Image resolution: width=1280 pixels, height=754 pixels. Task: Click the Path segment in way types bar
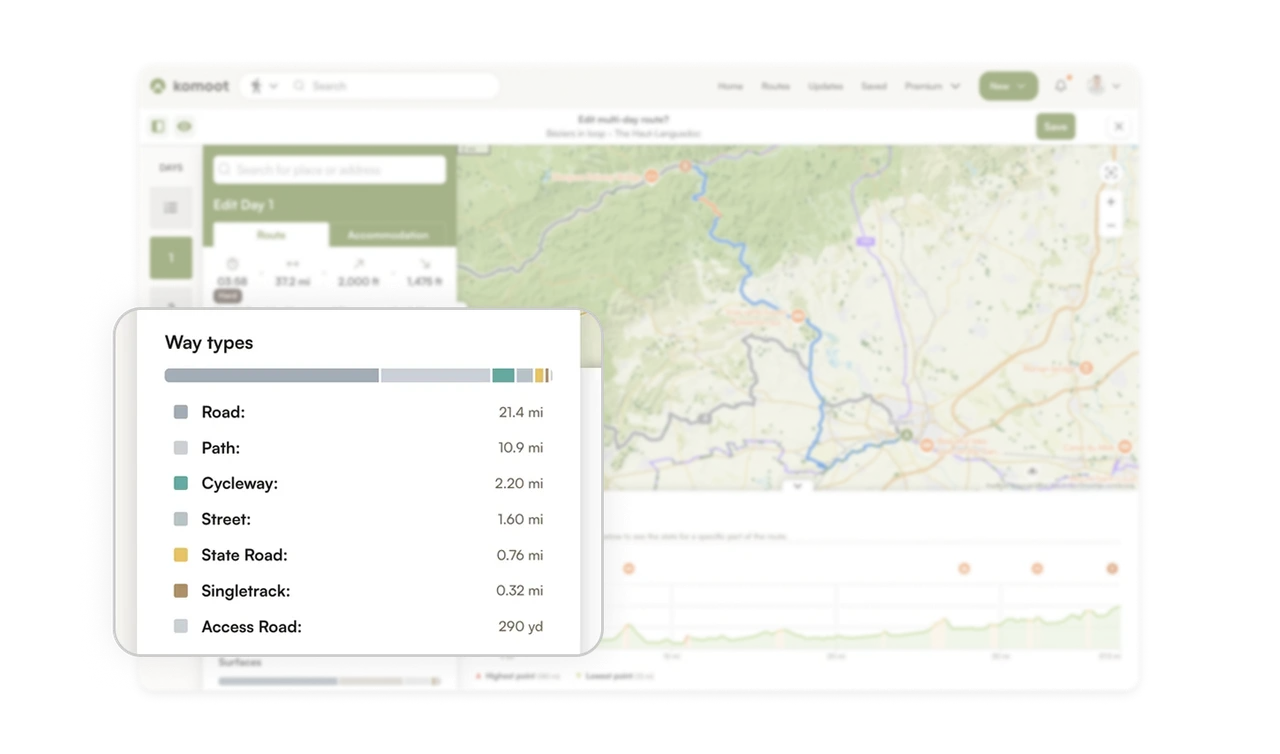point(435,376)
